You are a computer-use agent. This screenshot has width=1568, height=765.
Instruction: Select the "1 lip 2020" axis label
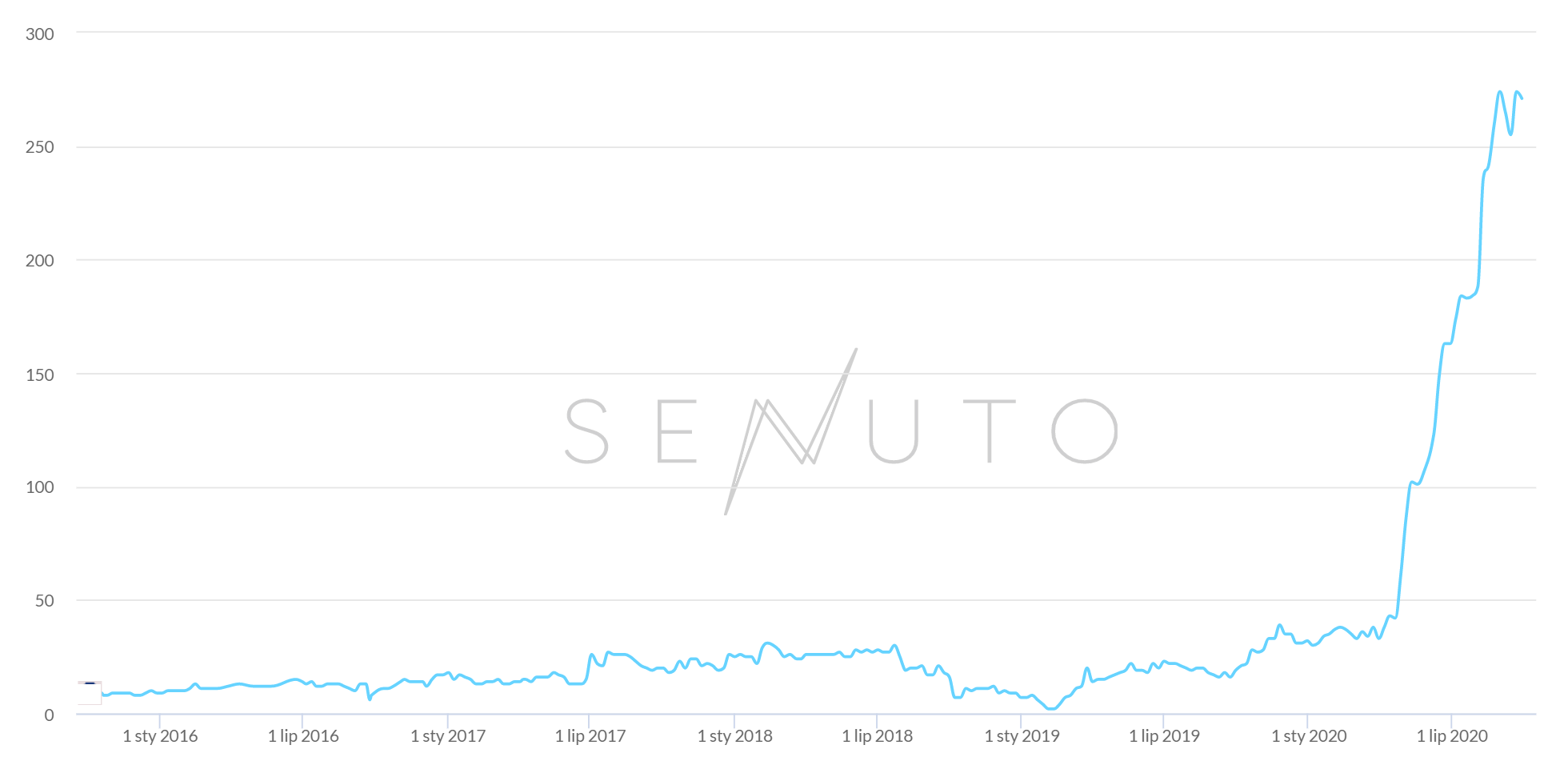1452,736
